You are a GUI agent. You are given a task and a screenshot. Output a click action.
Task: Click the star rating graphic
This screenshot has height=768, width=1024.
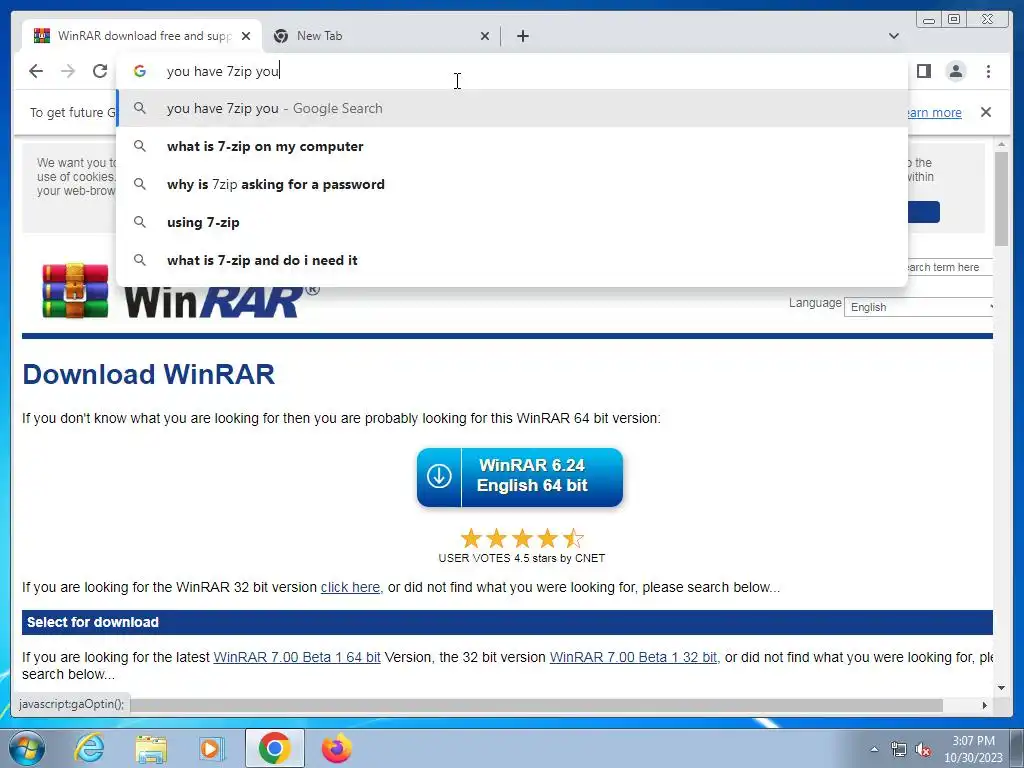click(522, 539)
